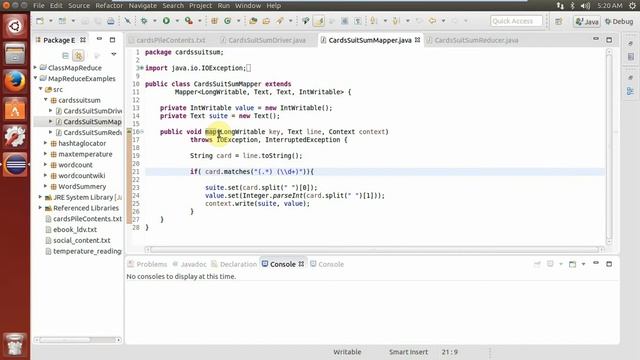Open System Settings from the launcher
640x360 pixels.
tap(15, 136)
